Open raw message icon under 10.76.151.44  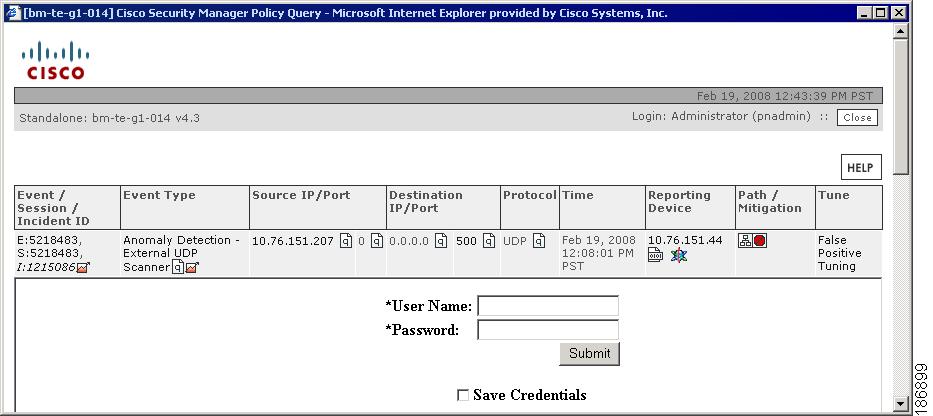[655, 255]
